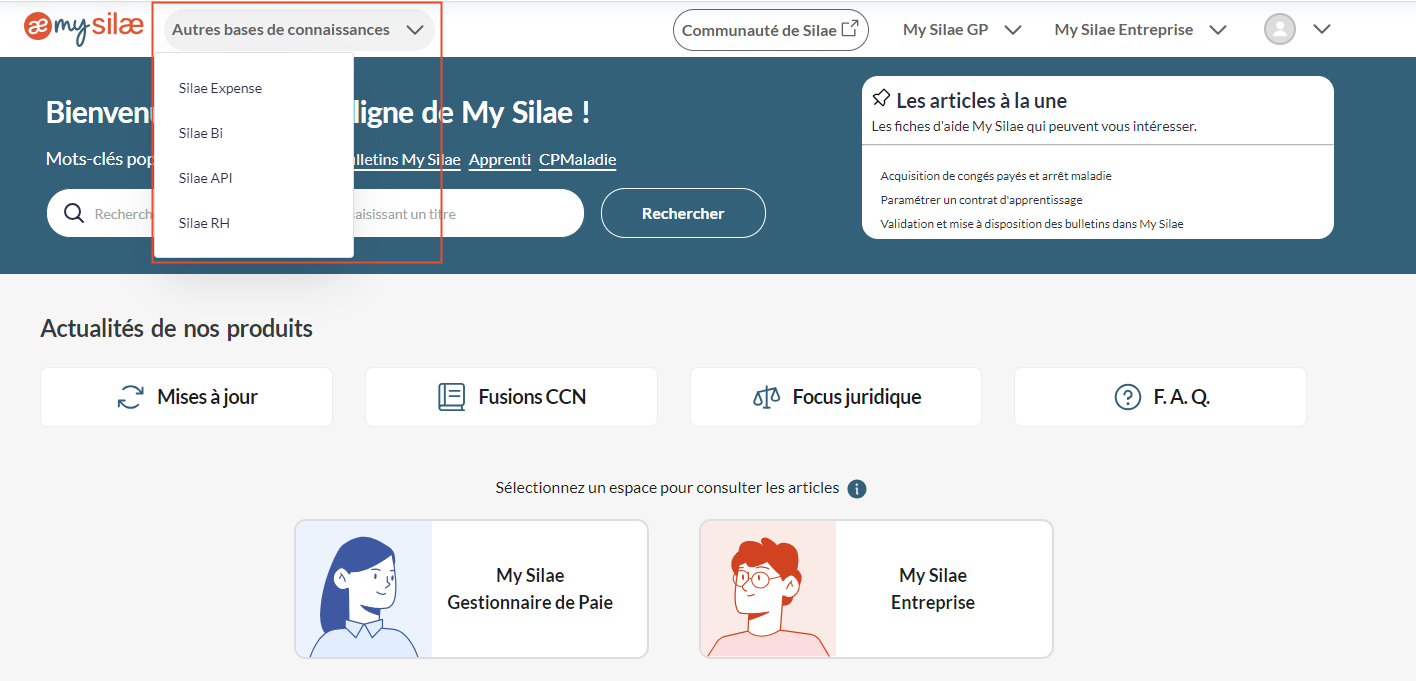Image resolution: width=1416 pixels, height=681 pixels.
Task: Click the refresh icon on Mises à jour
Action: (x=128, y=396)
